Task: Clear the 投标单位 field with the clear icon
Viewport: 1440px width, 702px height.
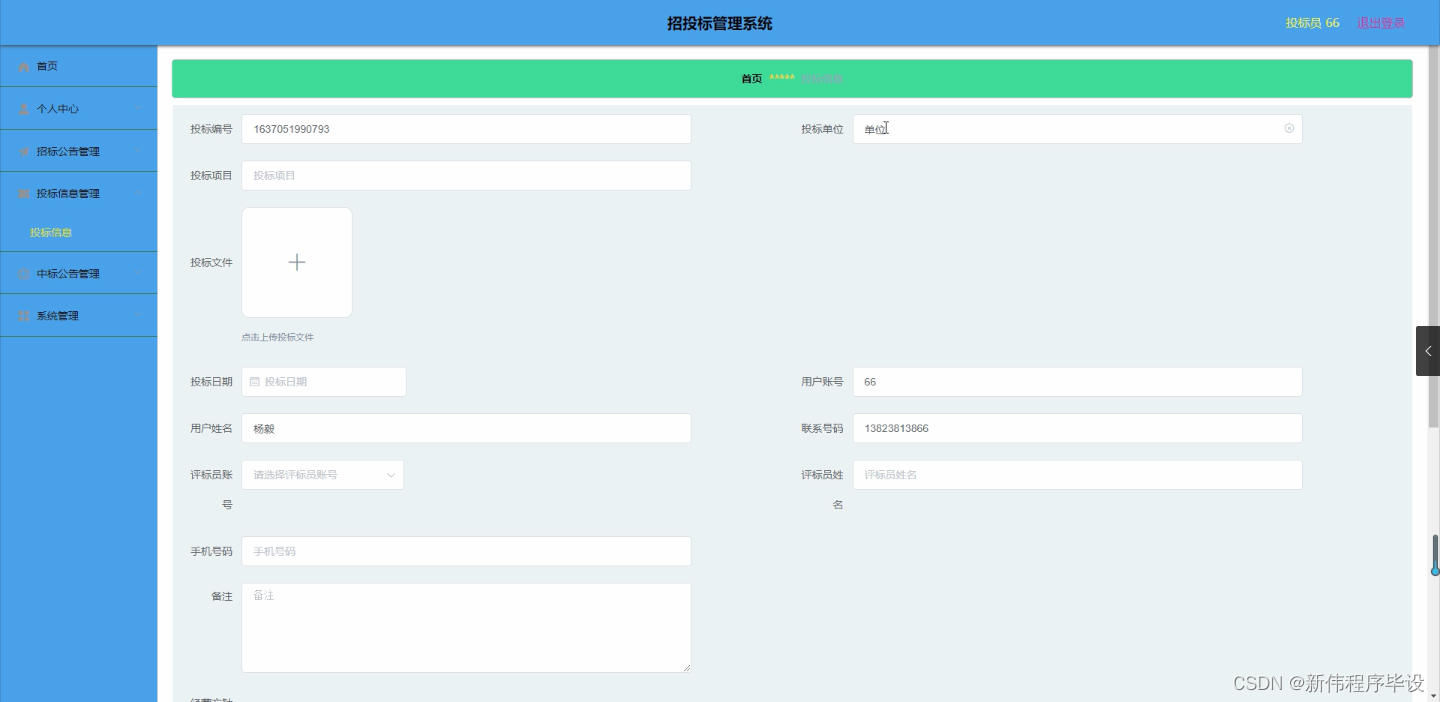Action: [1289, 128]
